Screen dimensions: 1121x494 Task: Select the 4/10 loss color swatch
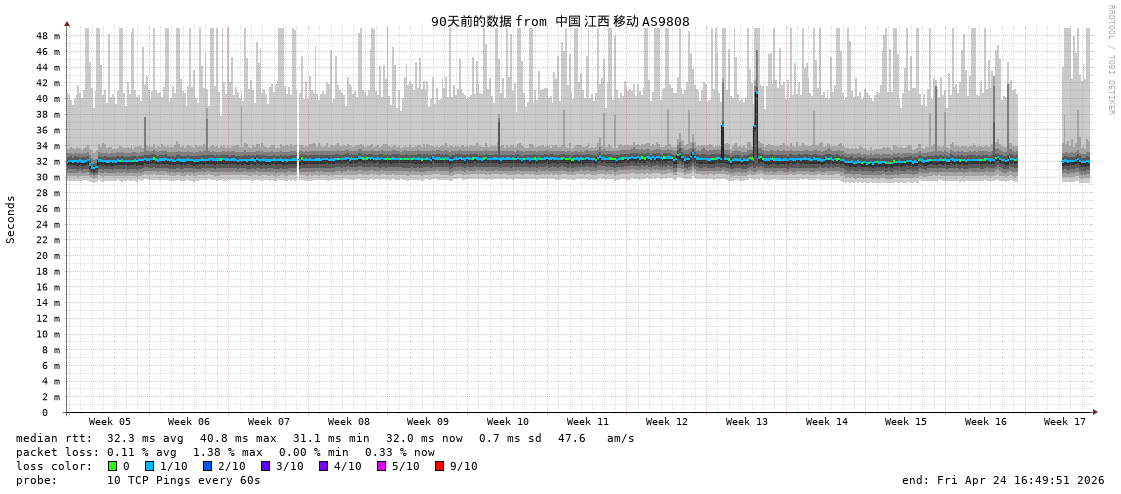click(x=324, y=466)
